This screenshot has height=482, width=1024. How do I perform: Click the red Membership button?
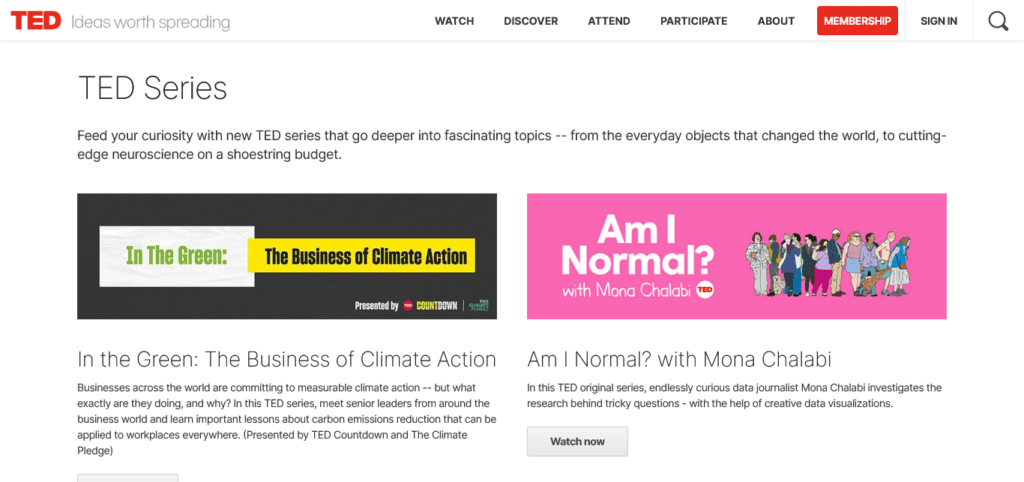pos(857,21)
